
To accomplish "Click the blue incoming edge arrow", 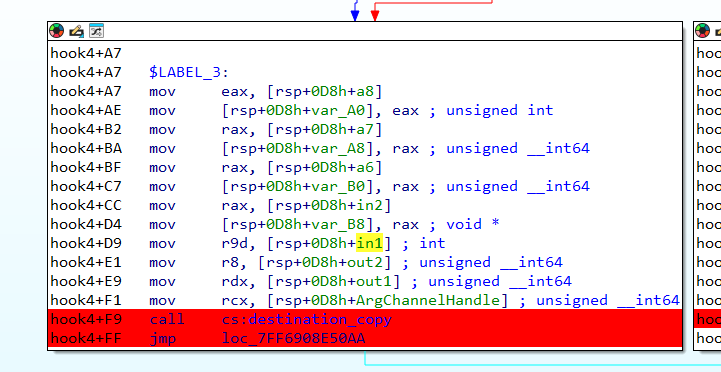I will coord(355,14).
